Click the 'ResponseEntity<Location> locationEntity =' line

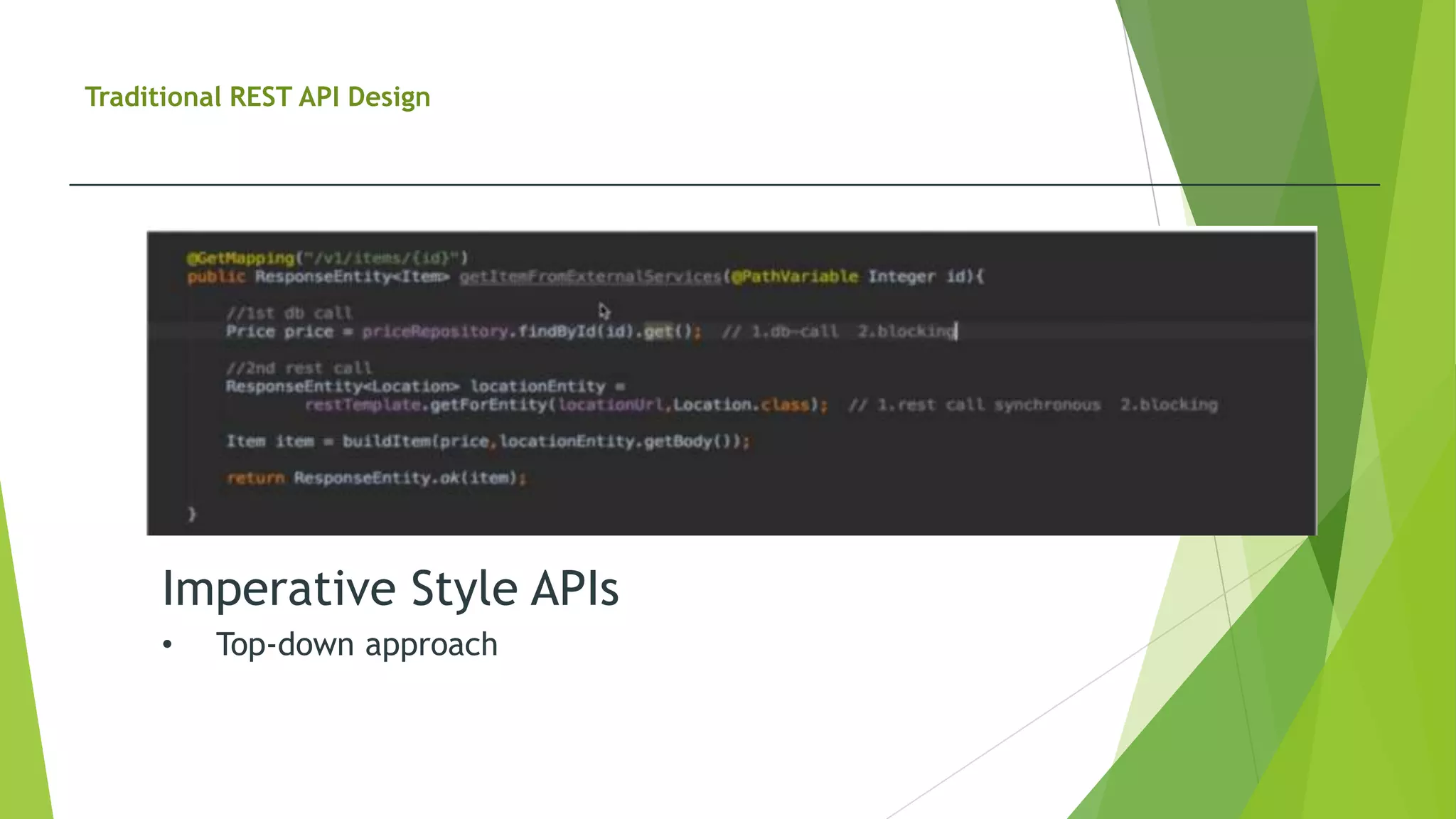pos(425,386)
